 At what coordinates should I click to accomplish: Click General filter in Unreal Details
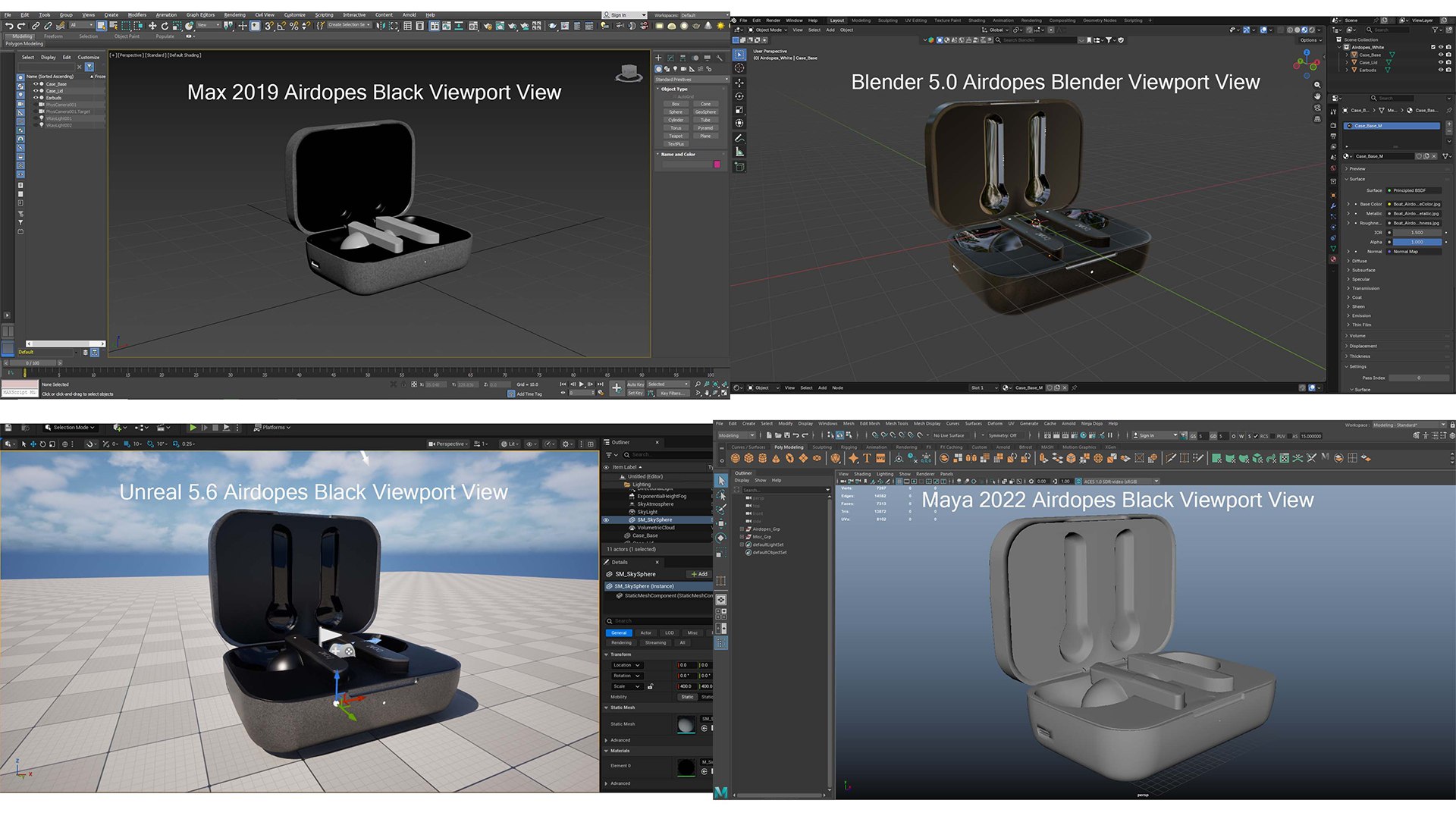619,632
